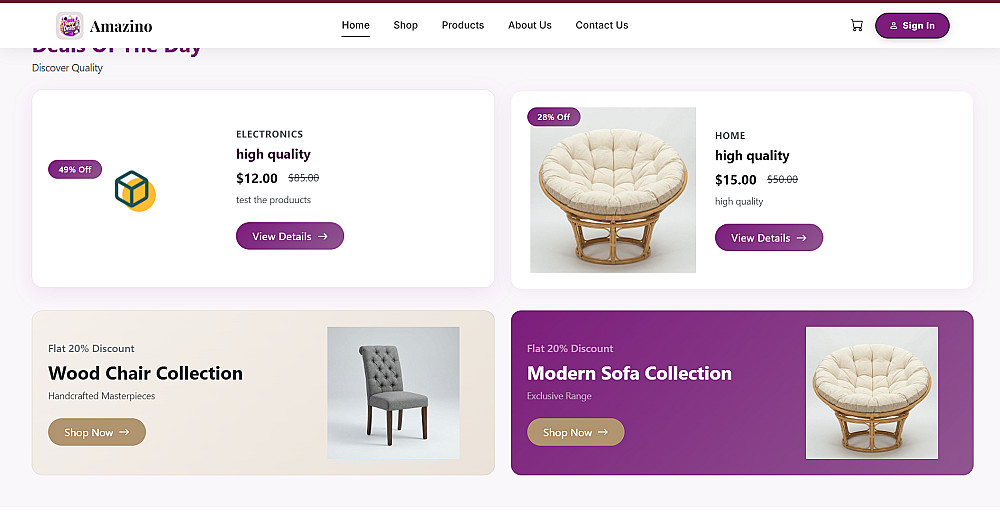Screen dimensions: 1000x515
Task: Click the 49% Off discount badge
Action: [x=75, y=169]
